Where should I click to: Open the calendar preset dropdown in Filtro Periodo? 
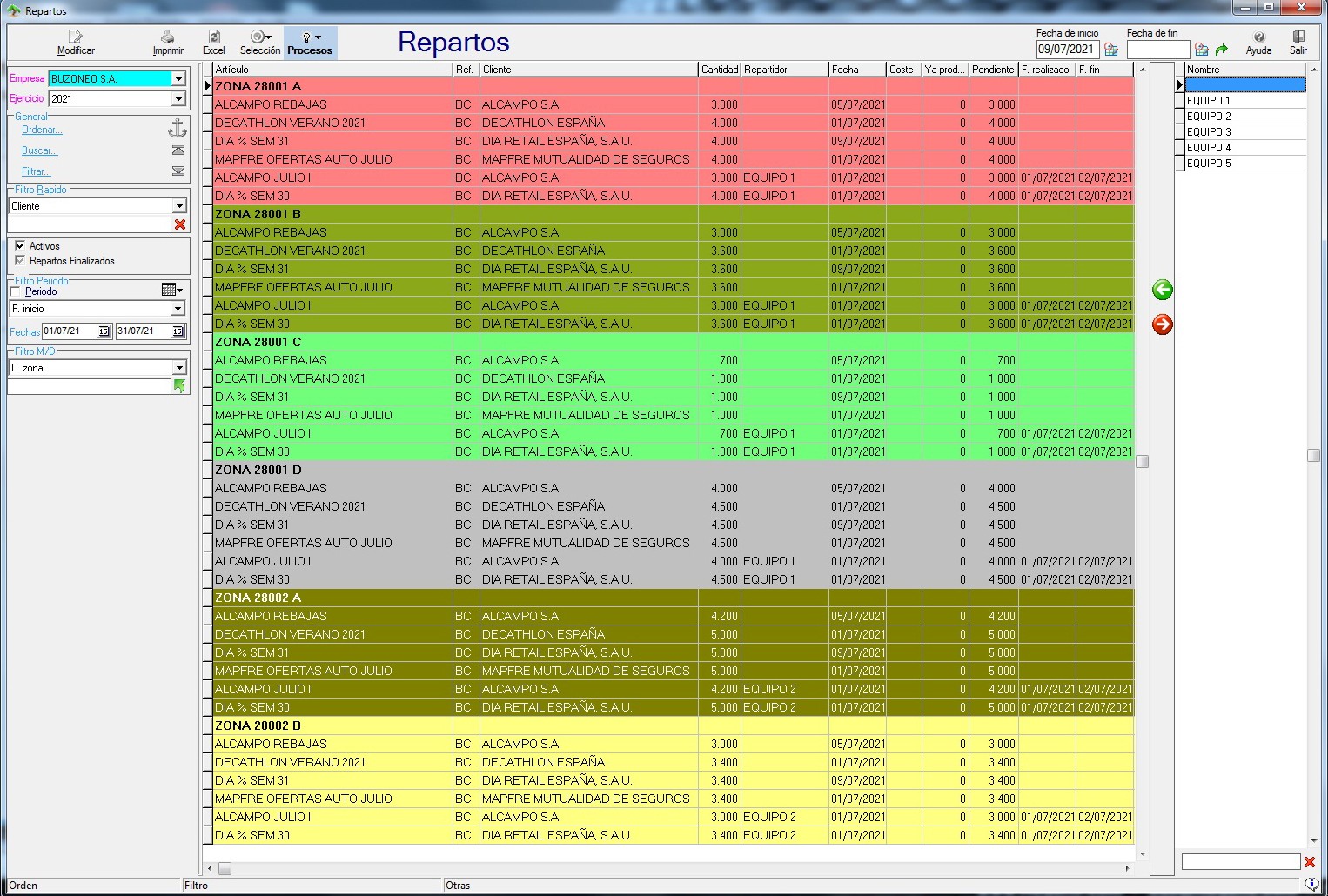[x=172, y=290]
